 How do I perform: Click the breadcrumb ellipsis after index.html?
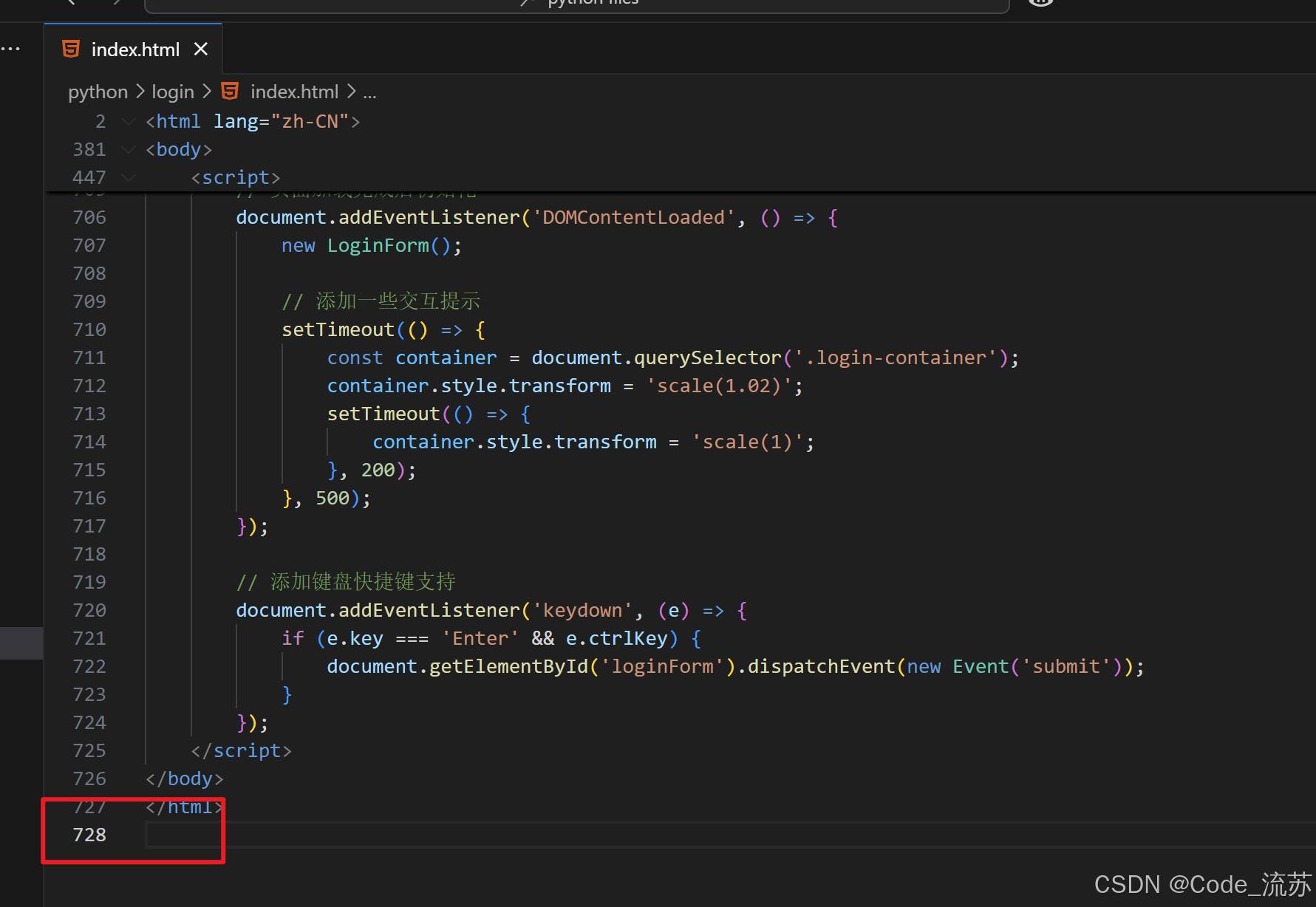pyautogui.click(x=369, y=93)
